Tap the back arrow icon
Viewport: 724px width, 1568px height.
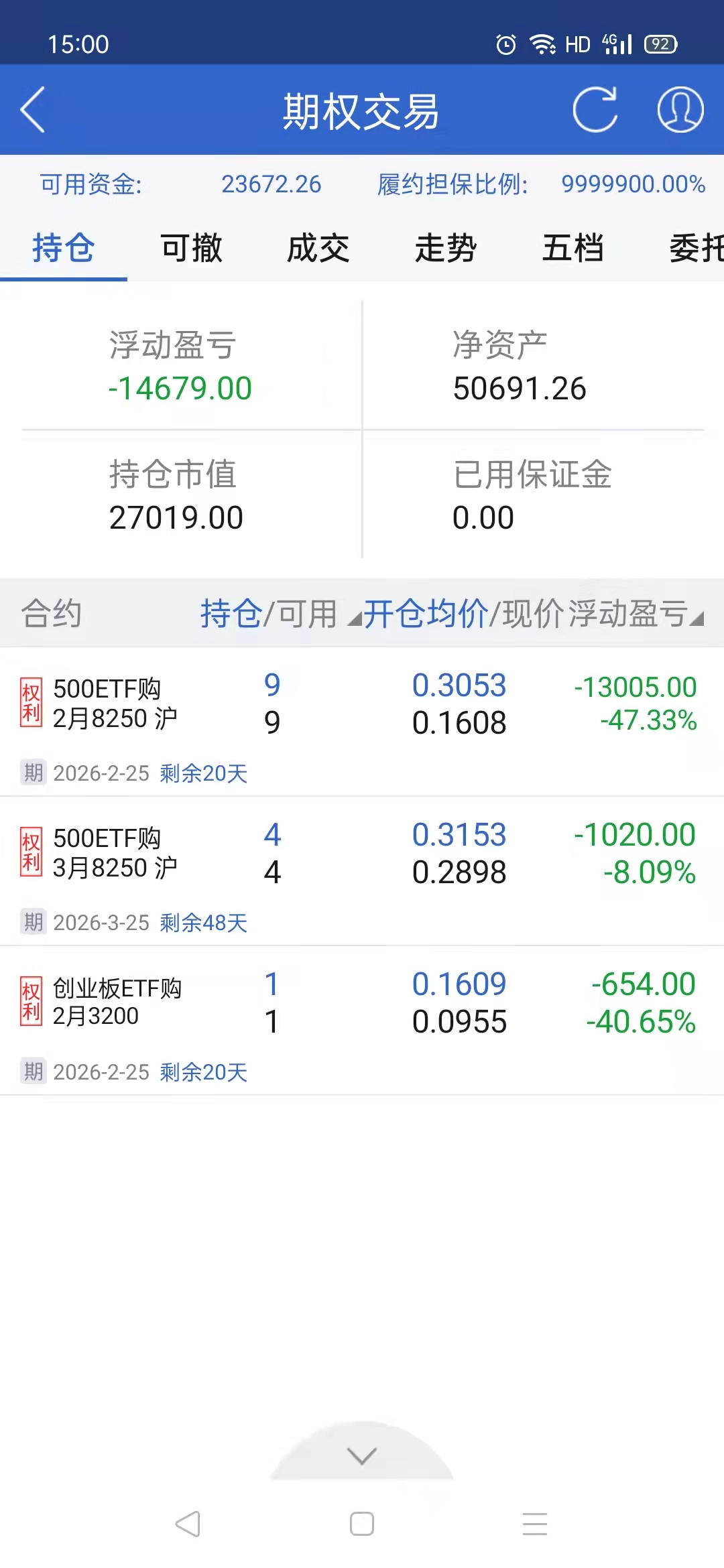pos(32,110)
